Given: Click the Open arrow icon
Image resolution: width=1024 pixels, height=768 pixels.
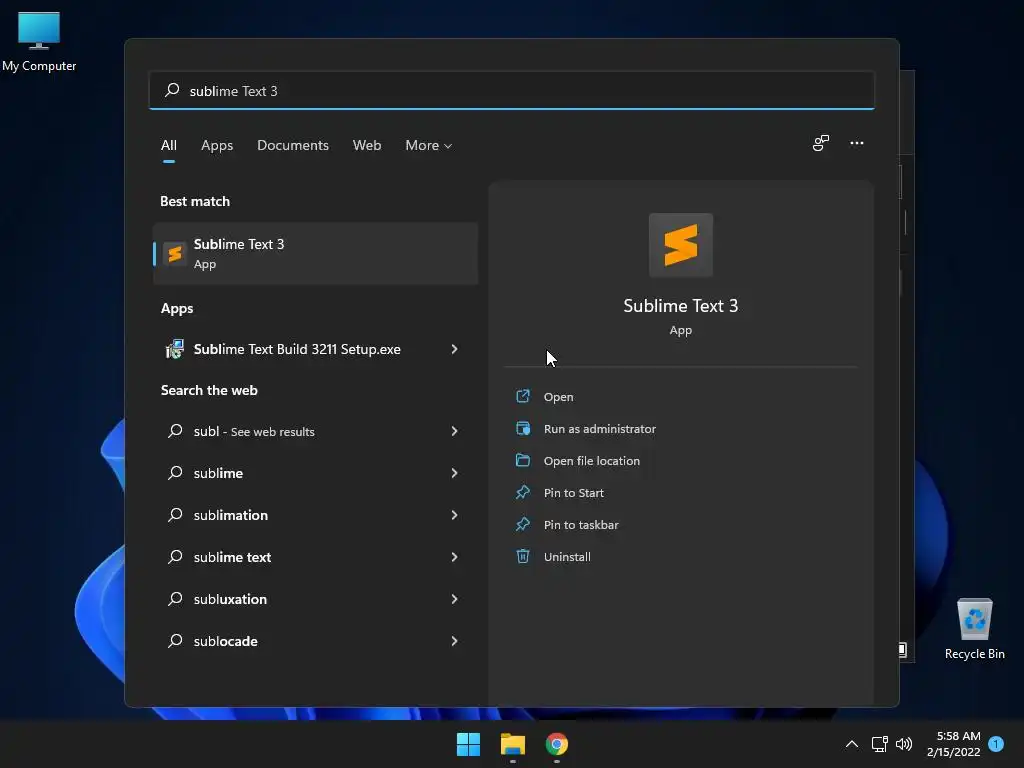Looking at the screenshot, I should [522, 396].
